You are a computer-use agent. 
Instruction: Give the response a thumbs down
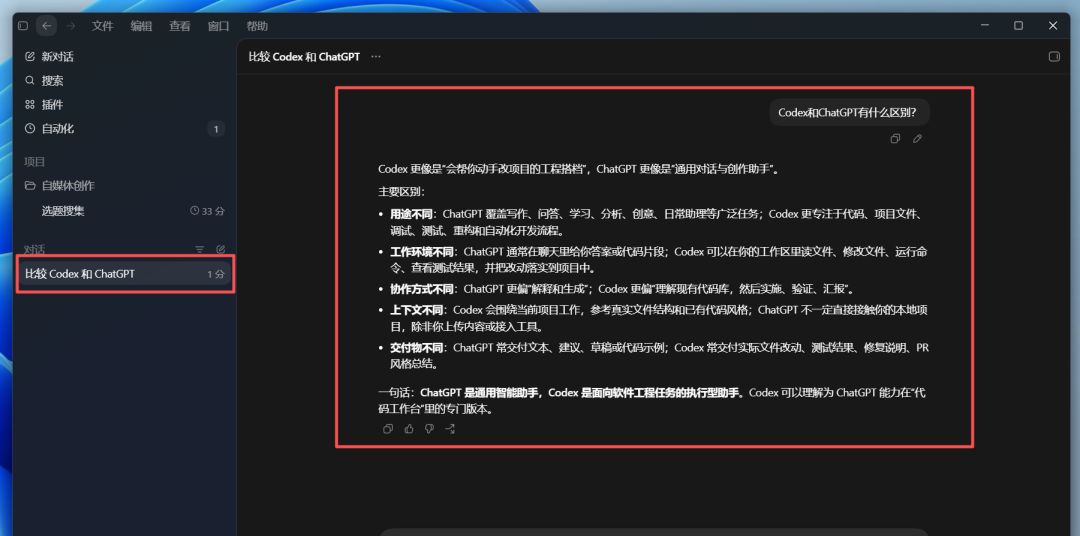[429, 429]
